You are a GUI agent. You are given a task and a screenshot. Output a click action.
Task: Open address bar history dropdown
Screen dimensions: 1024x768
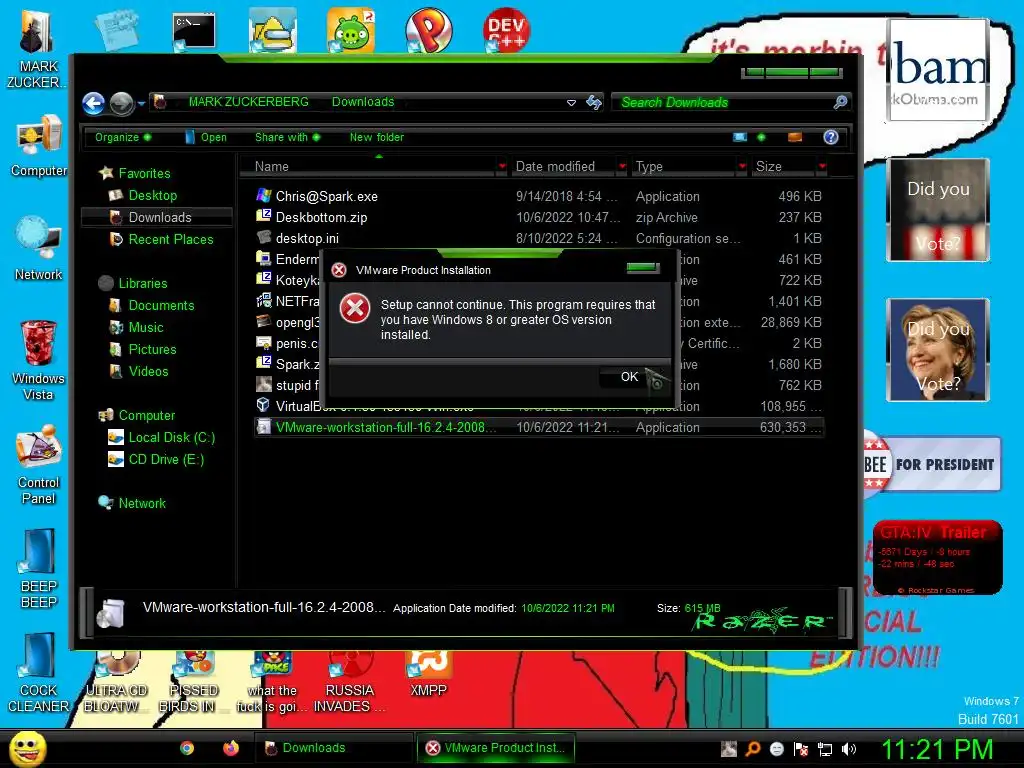(x=571, y=103)
